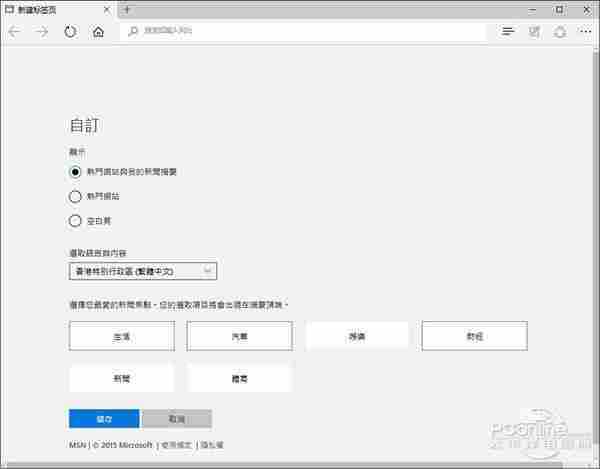The width and height of the screenshot is (600, 469).
Task: Open the More actions (…) menu
Action: 584,32
